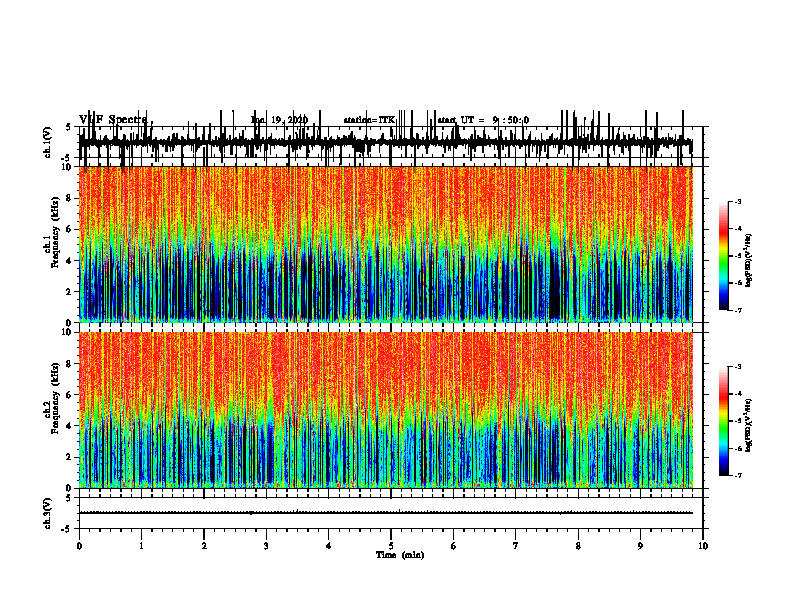
Task: Click the '8' kHz tick on ch.2 axis
Action: pos(70,364)
